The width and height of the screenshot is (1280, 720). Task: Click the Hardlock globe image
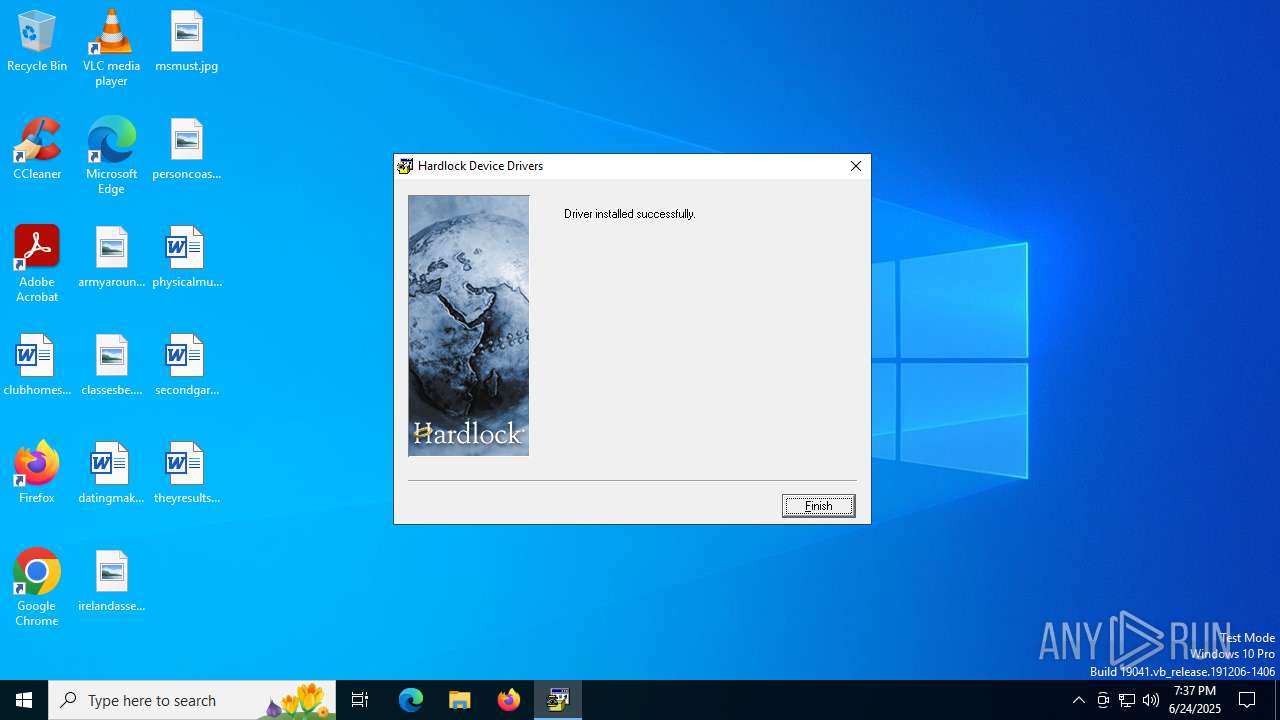pos(468,326)
